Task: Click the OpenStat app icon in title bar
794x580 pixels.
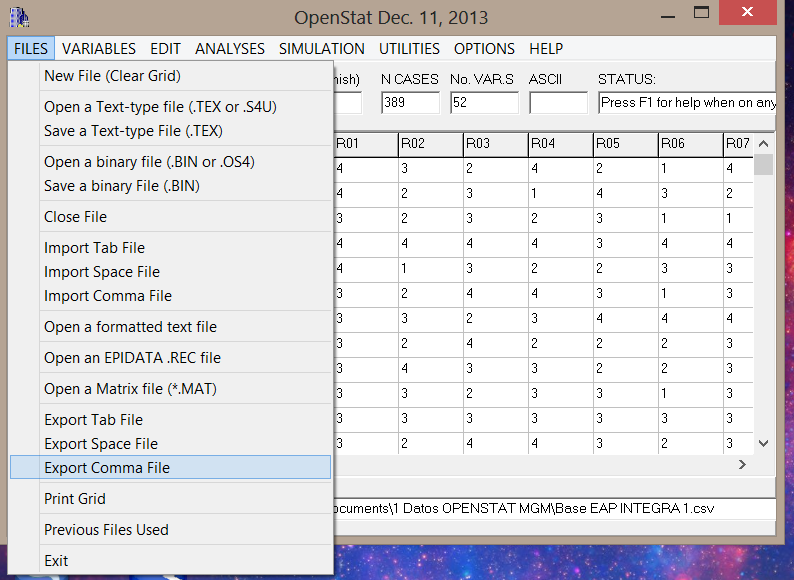Action: click(x=19, y=17)
